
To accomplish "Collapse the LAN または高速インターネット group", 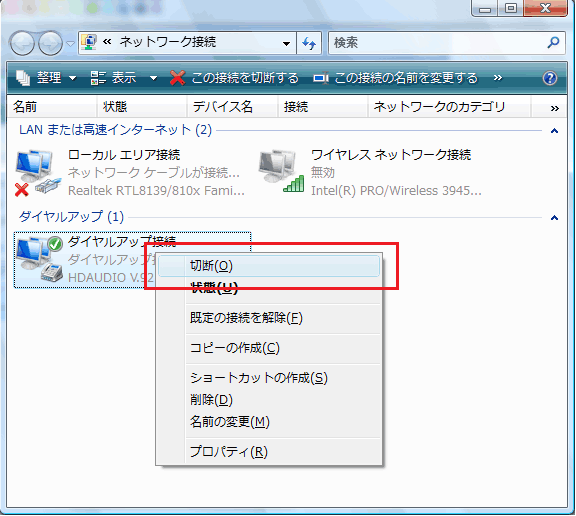I will (554, 131).
